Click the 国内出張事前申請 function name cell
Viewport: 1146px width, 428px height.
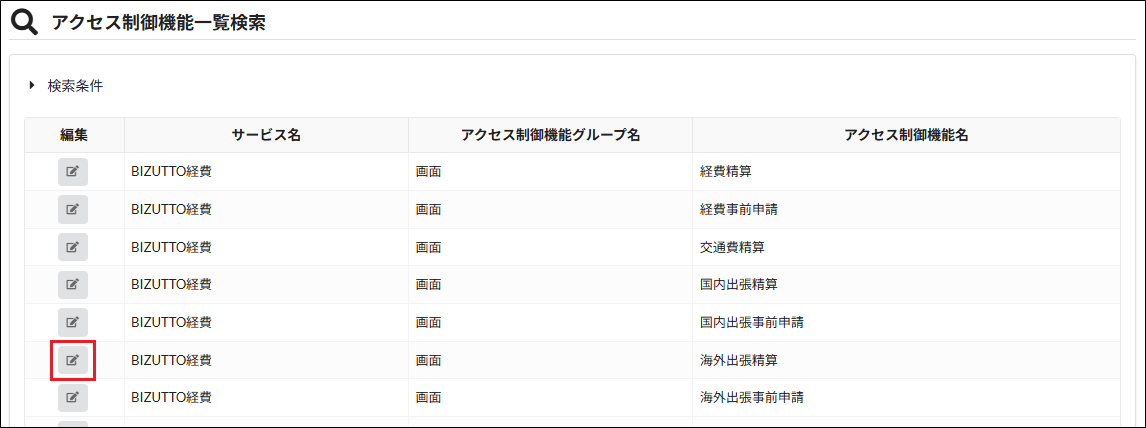(x=752, y=322)
